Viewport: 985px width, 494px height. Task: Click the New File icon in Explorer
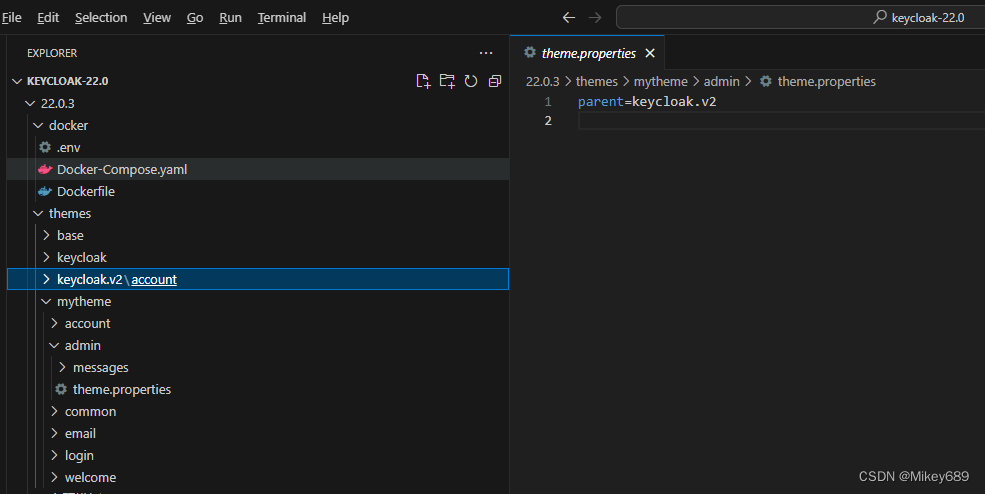(423, 81)
